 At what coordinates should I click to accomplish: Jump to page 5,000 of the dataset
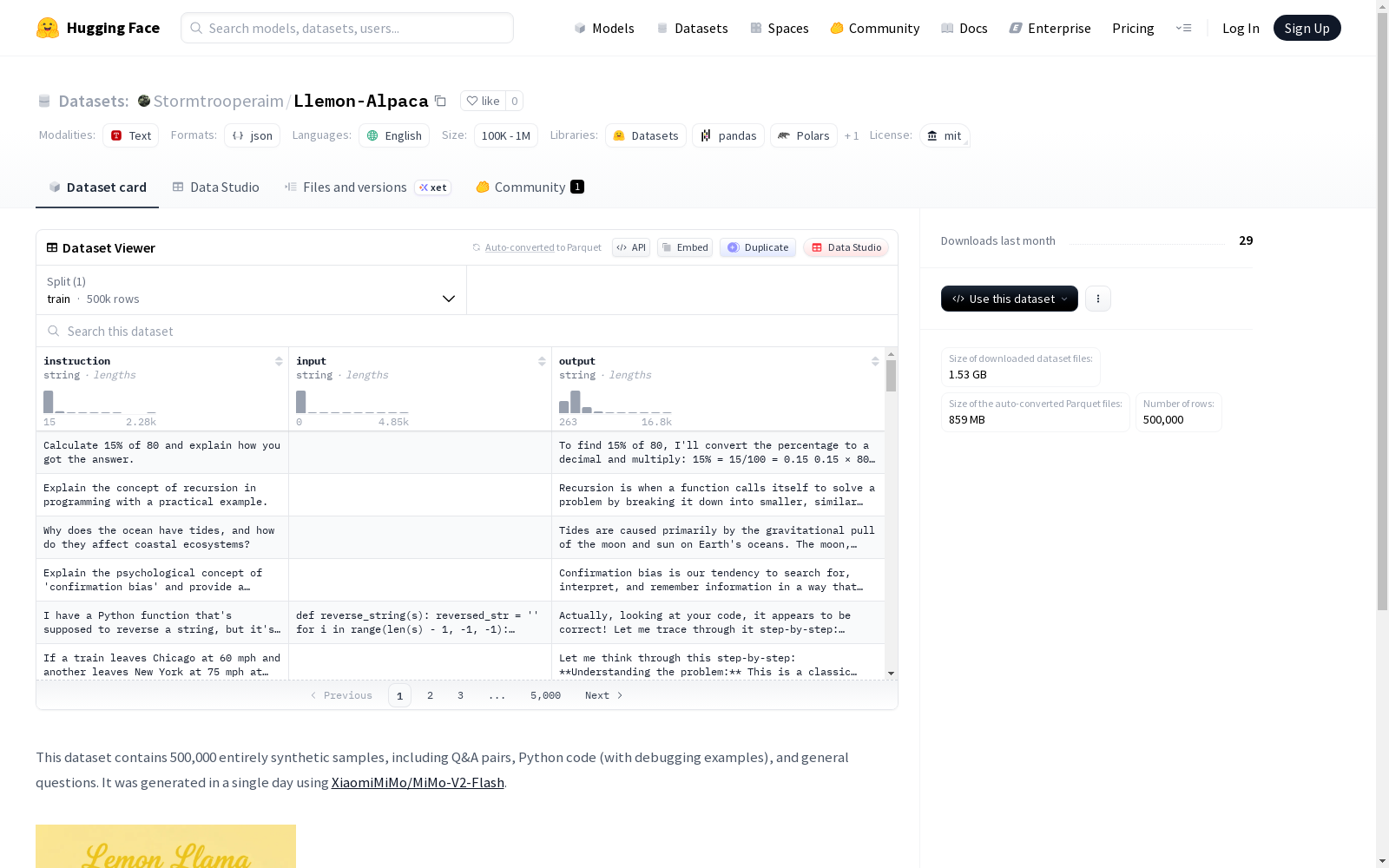(546, 695)
